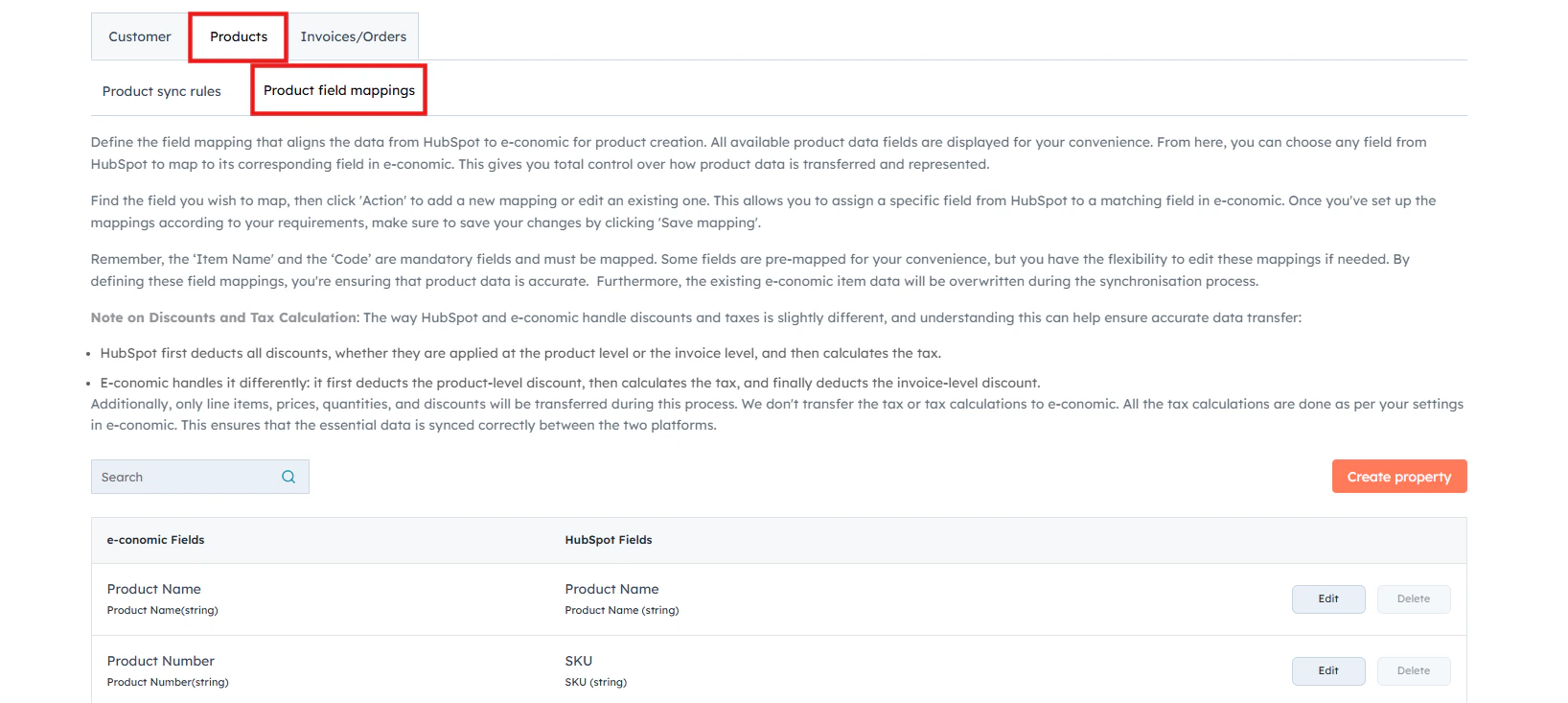Select the Product field mappings sub-tab
1568x703 pixels.
[339, 90]
